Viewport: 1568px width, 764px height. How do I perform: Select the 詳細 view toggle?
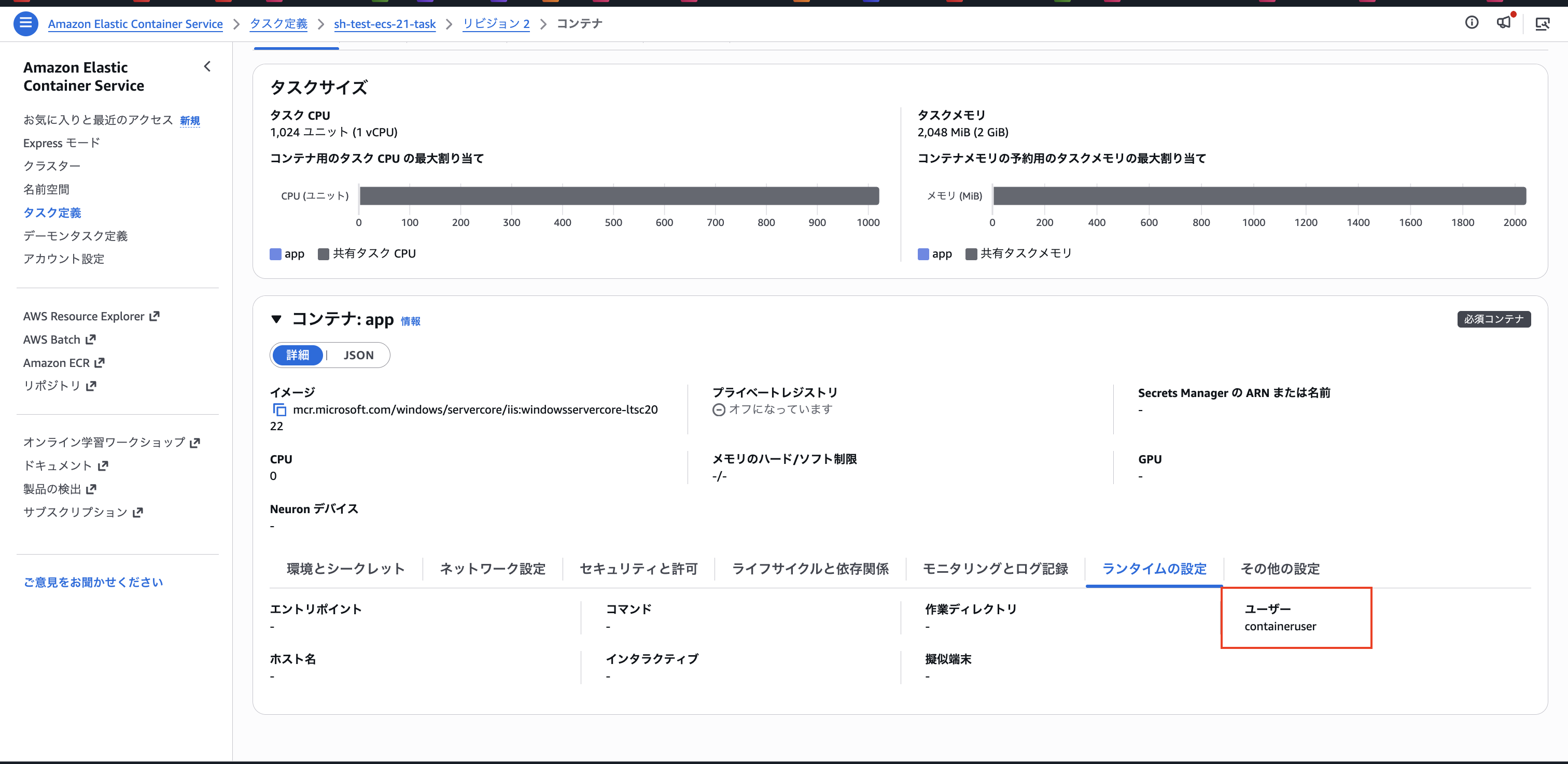[x=298, y=355]
